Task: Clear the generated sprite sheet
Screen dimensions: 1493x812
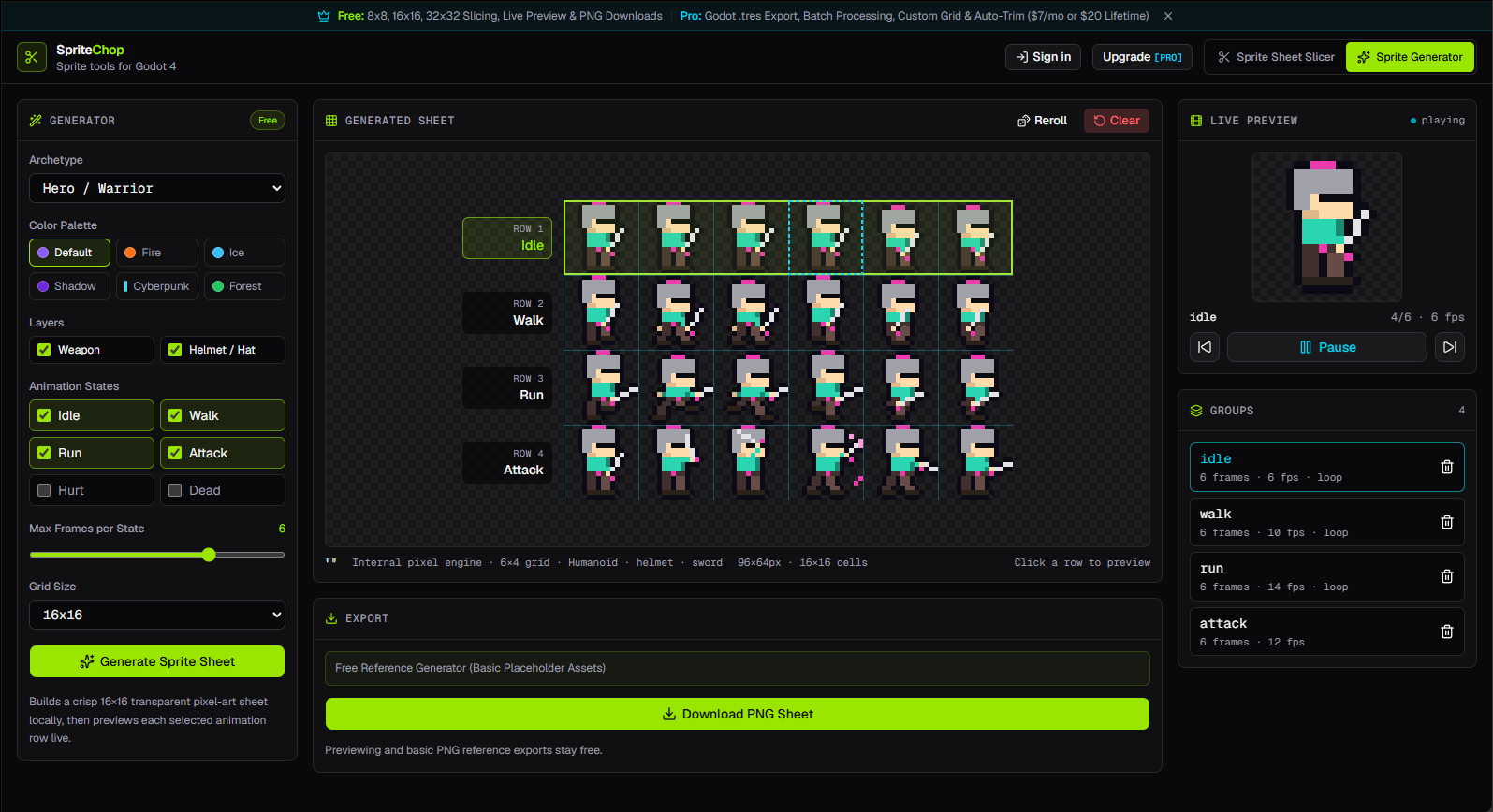Action: (x=1117, y=121)
